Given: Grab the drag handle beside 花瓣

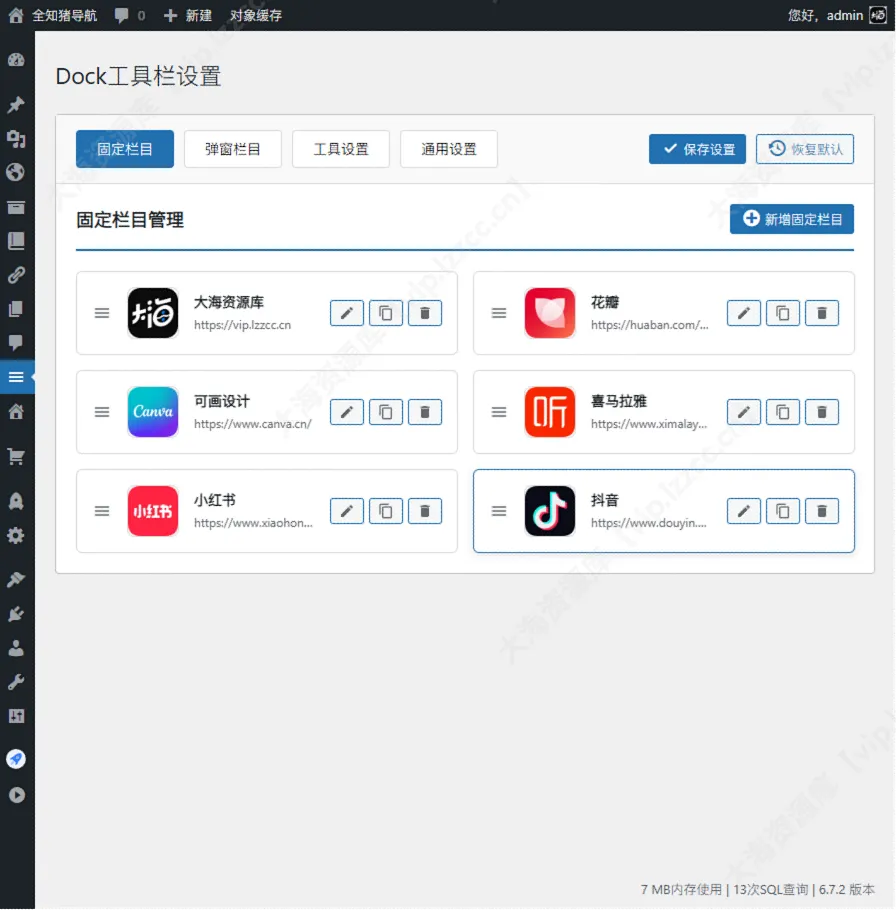Looking at the screenshot, I should [499, 312].
